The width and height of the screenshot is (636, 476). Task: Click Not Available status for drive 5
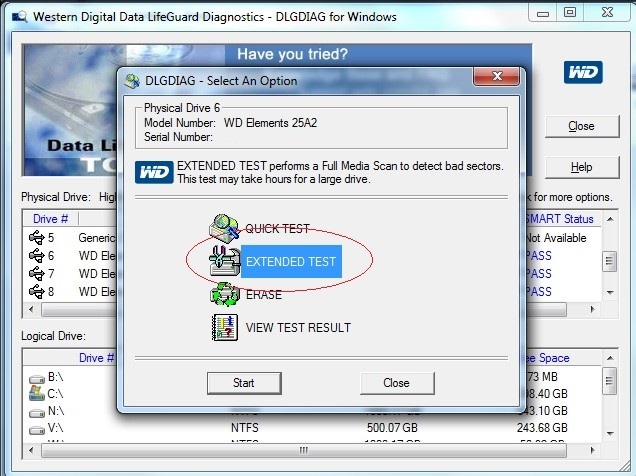556,238
